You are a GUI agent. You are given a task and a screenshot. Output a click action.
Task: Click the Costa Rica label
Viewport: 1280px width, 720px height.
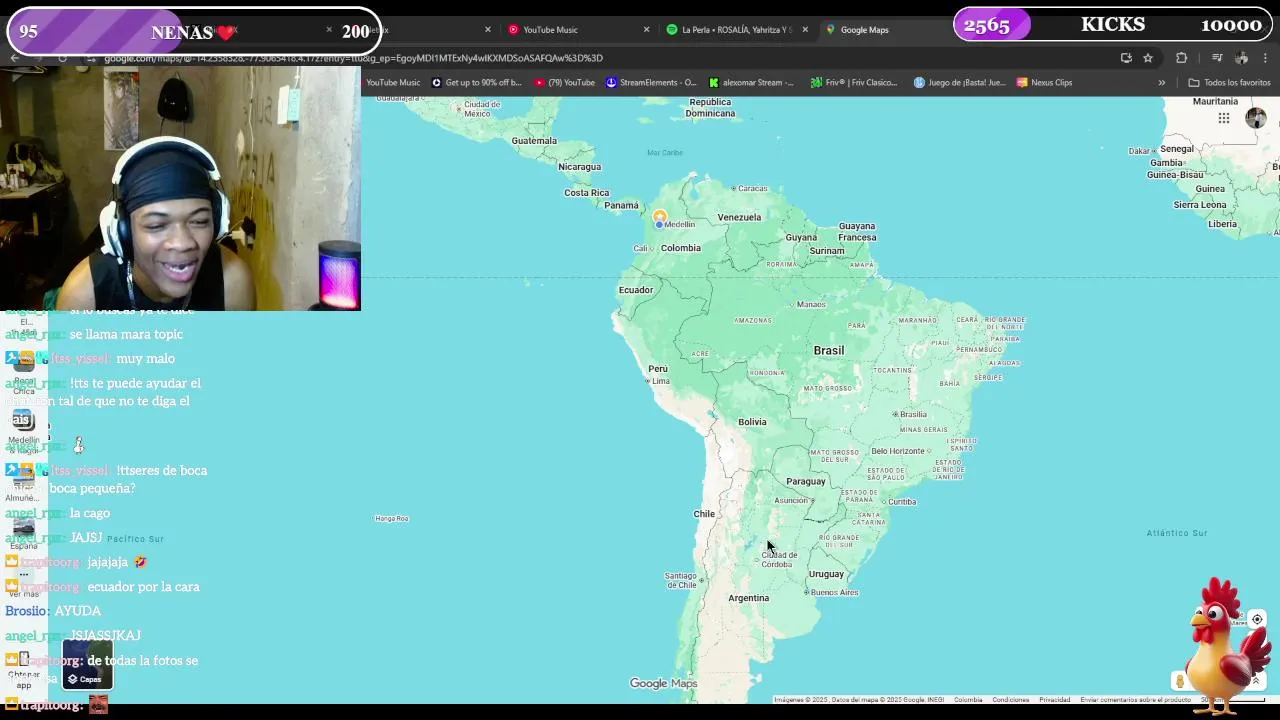586,193
